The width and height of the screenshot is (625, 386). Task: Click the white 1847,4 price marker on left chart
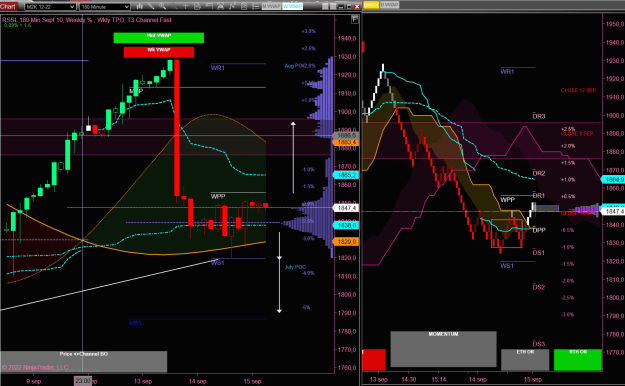point(346,208)
